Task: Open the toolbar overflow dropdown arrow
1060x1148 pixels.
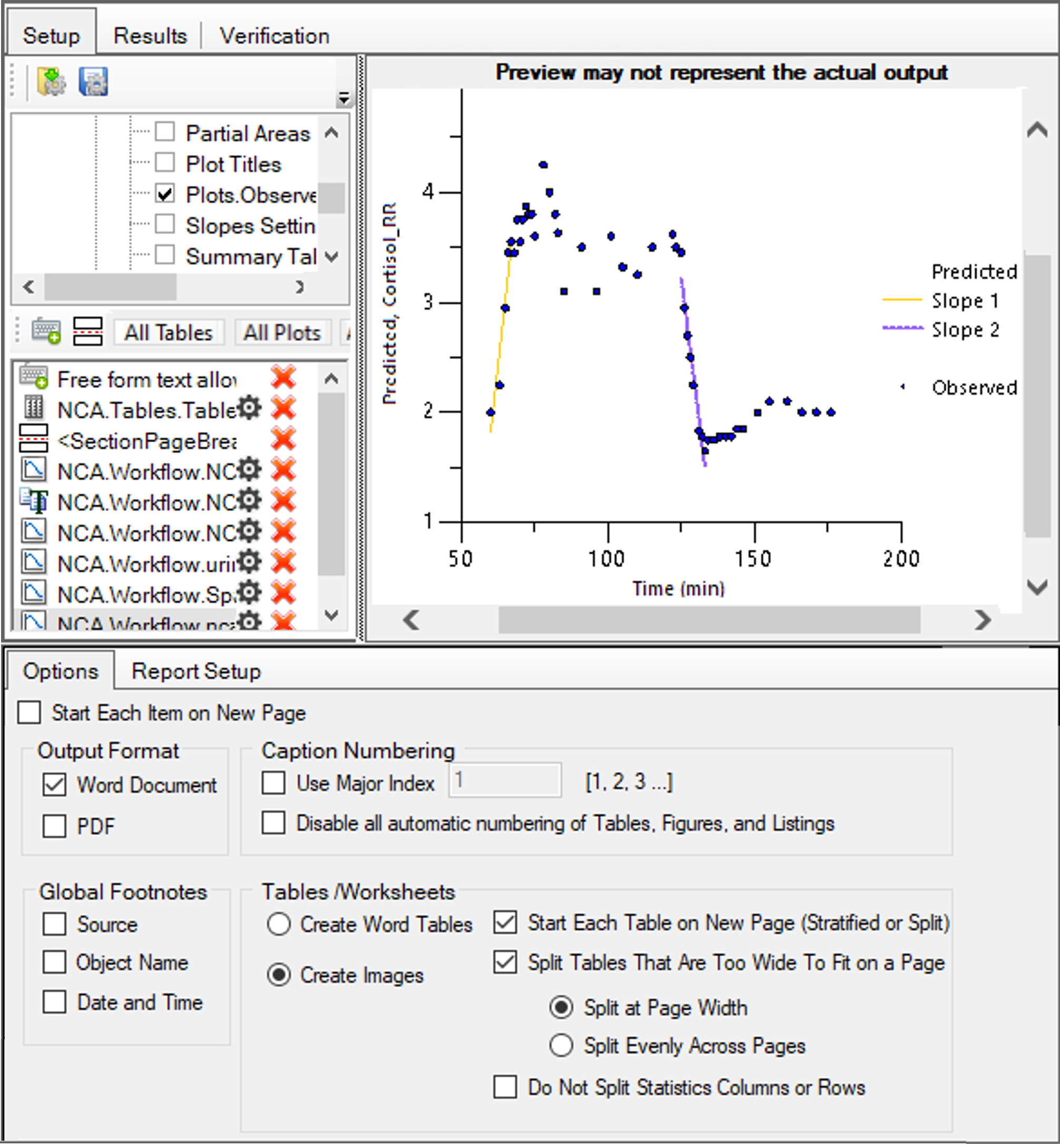Action: tap(343, 98)
